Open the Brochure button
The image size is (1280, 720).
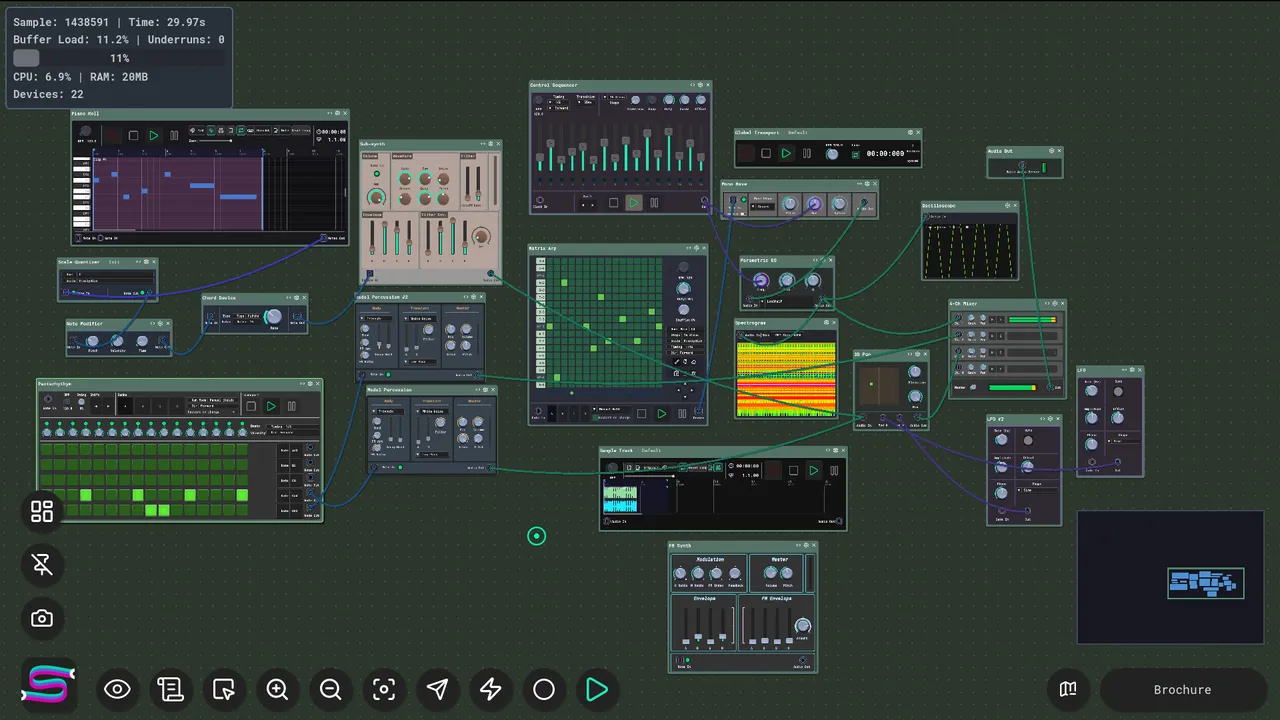pyautogui.click(x=1182, y=689)
